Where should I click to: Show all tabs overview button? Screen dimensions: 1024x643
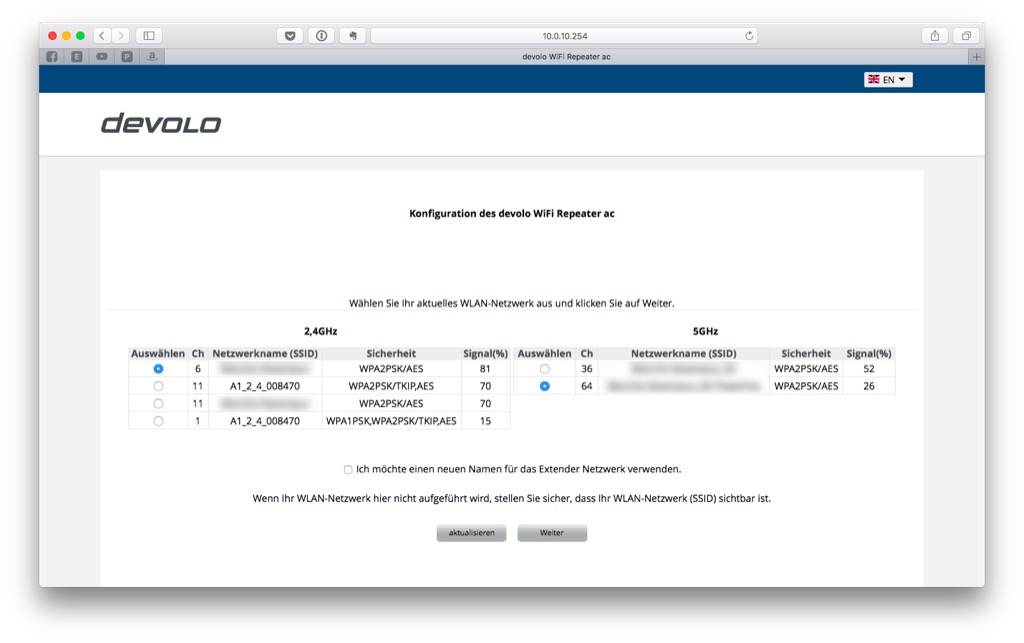tap(966, 36)
